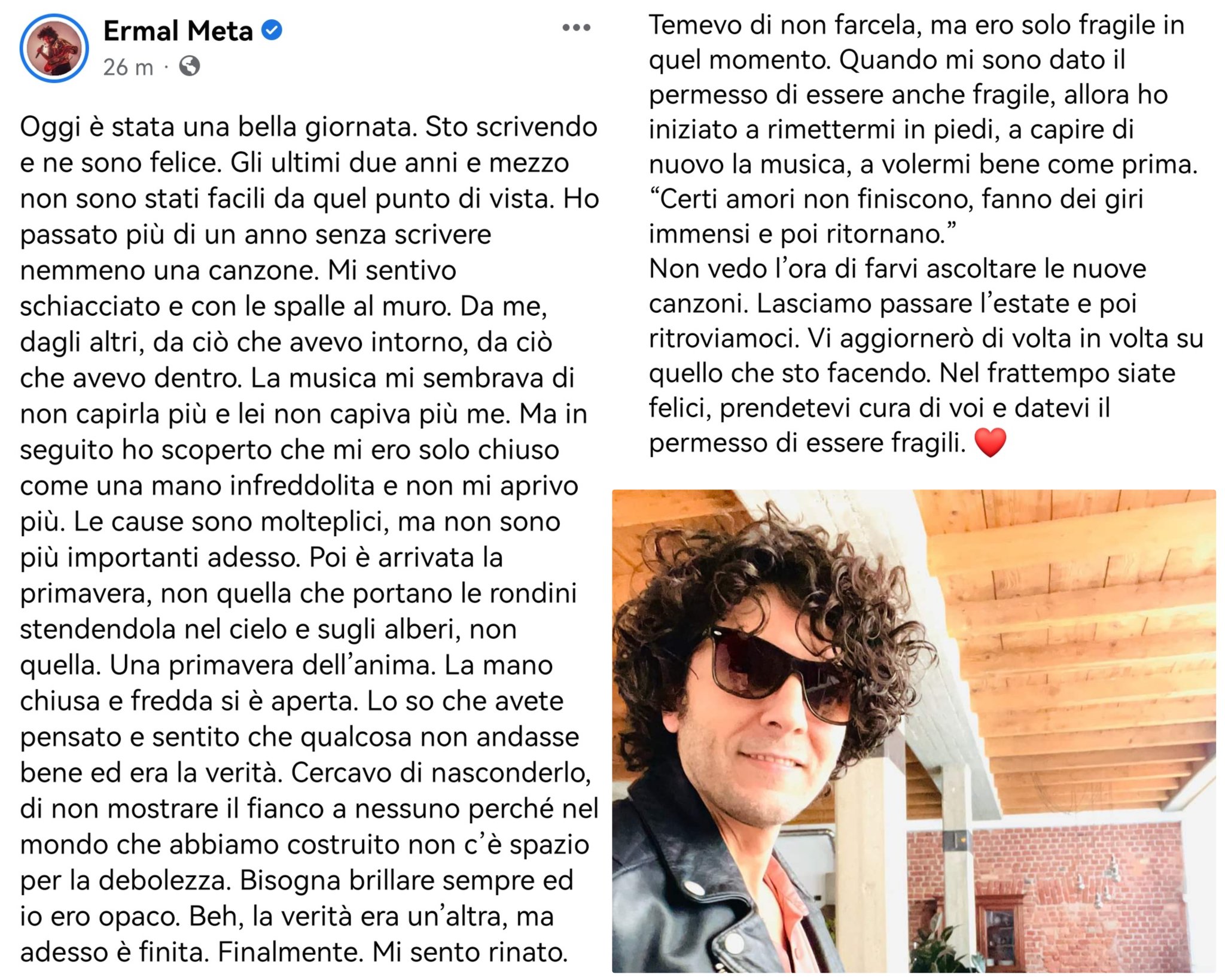This screenshot has width=1225, height=980.
Task: Click the opening line 'Oggi è stata una bella giornata'
Action: coord(218,127)
